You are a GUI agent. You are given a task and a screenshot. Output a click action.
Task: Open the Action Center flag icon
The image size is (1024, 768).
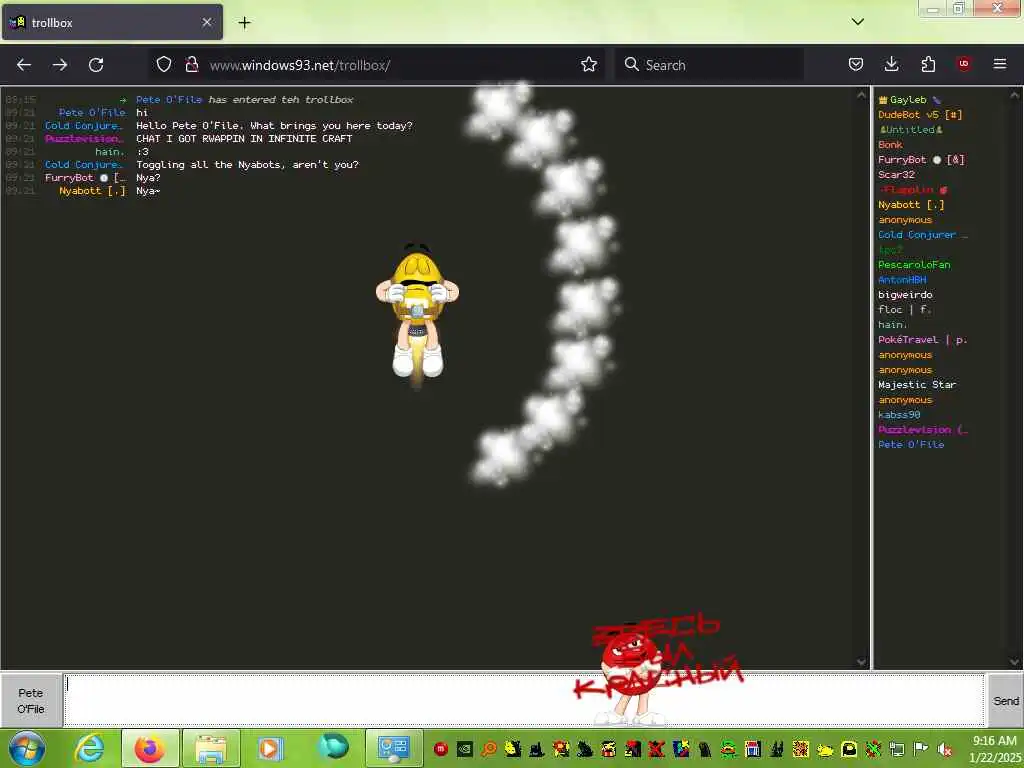click(x=921, y=749)
